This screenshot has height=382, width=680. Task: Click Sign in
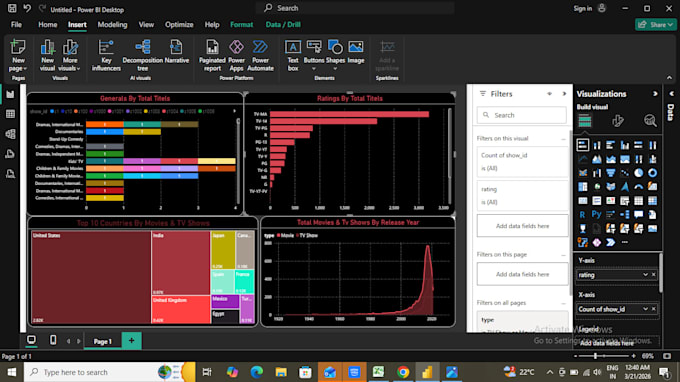tap(582, 8)
